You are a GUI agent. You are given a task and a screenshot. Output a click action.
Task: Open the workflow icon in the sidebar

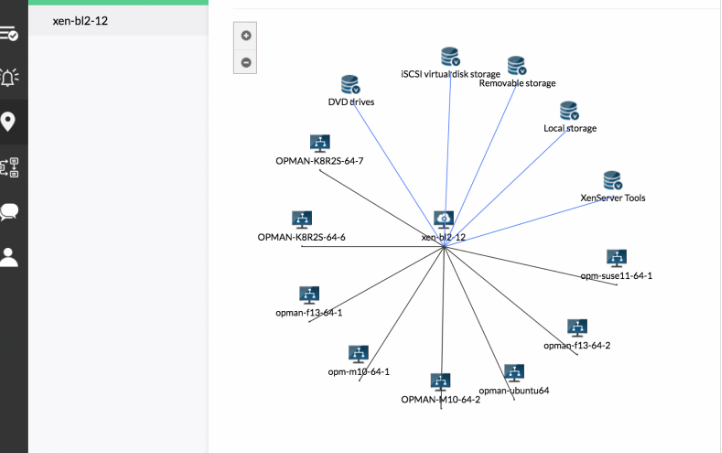(9, 167)
